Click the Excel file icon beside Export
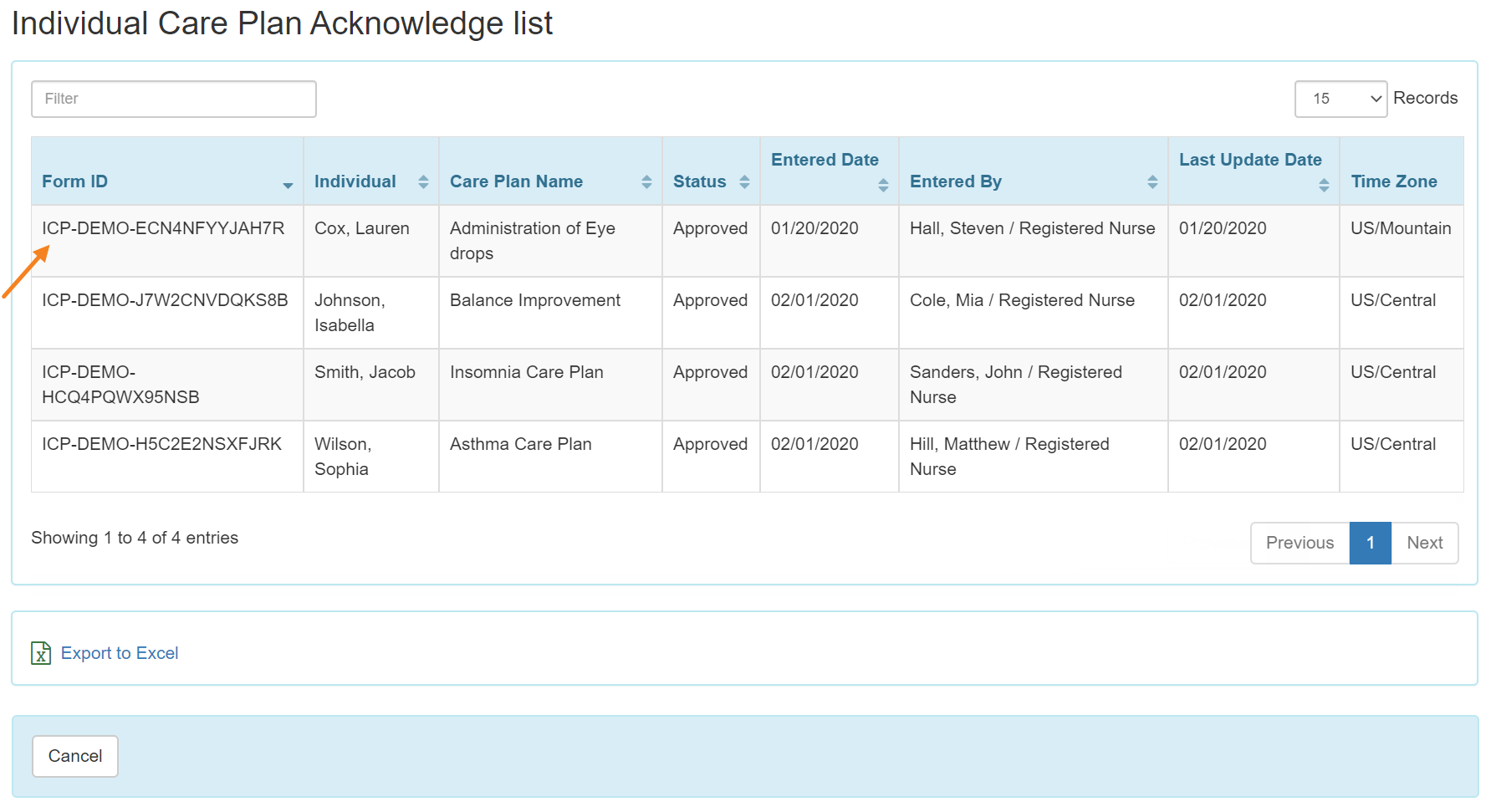Screen dimensions: 1491x812 (x=41, y=653)
